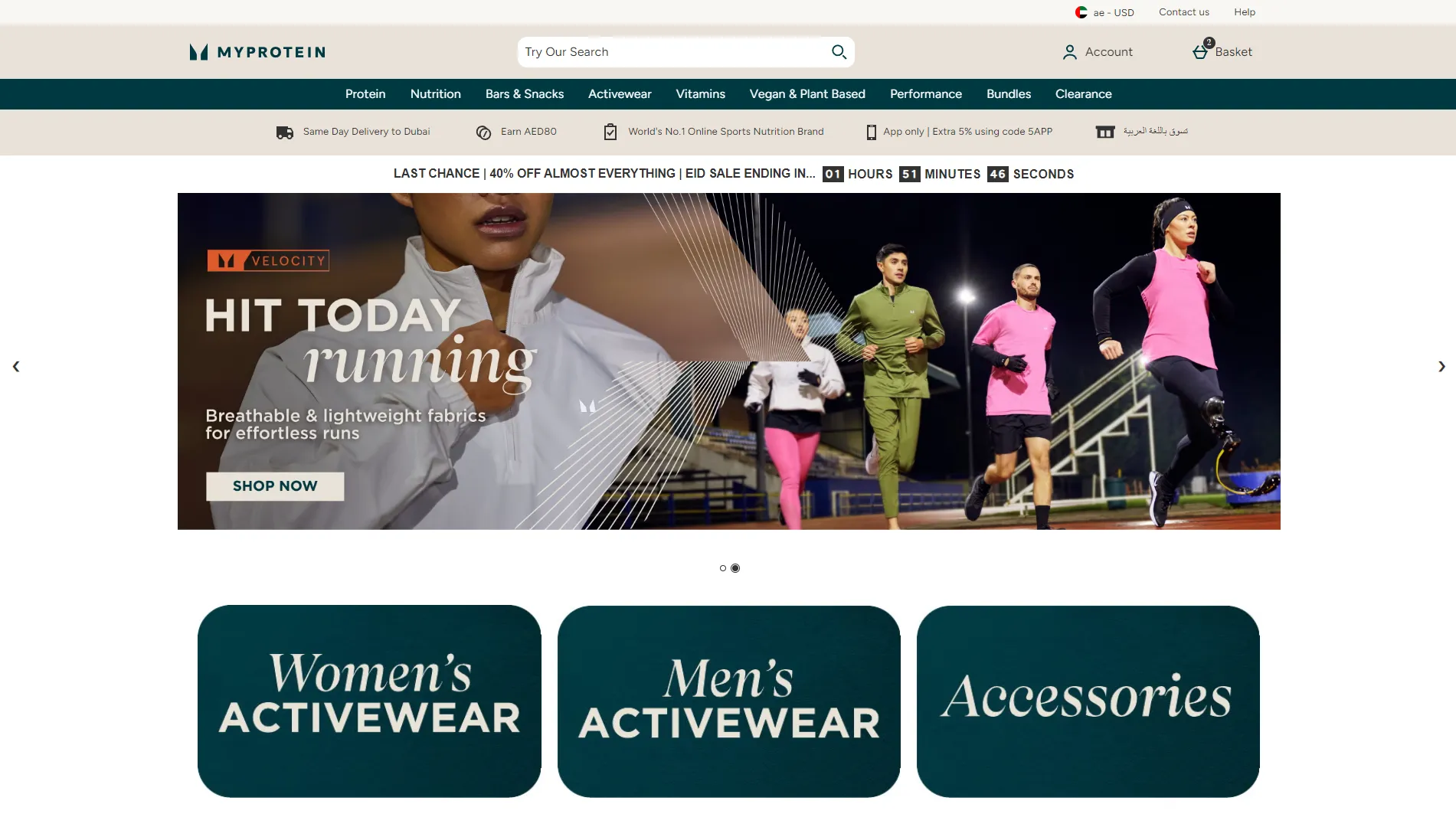Click the Account text link
The image size is (1456, 827).
pyautogui.click(x=1109, y=52)
